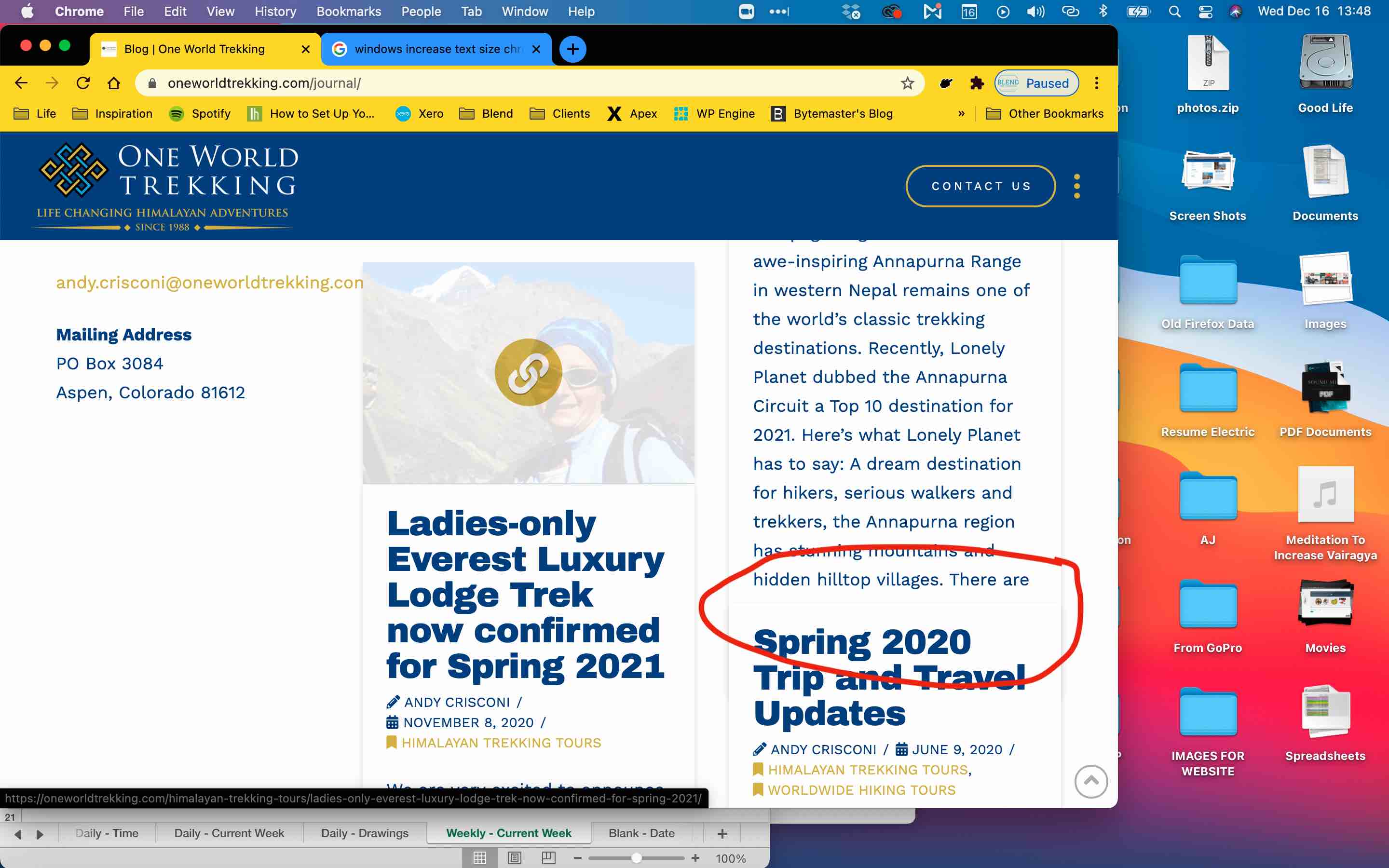Click the WORLDWIDE HIKING TOURS category link
Image resolution: width=1389 pixels, height=868 pixels.
(x=861, y=790)
